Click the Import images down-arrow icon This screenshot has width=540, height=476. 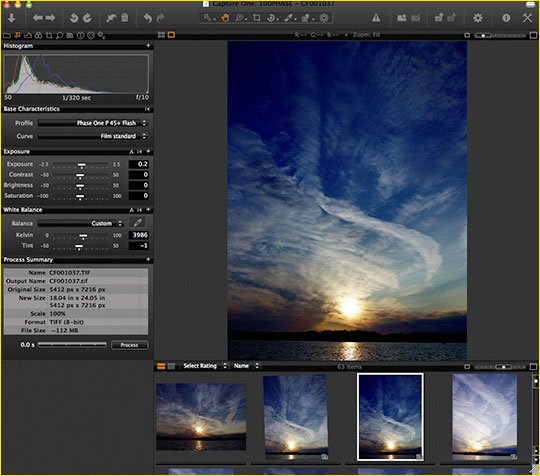point(11,18)
